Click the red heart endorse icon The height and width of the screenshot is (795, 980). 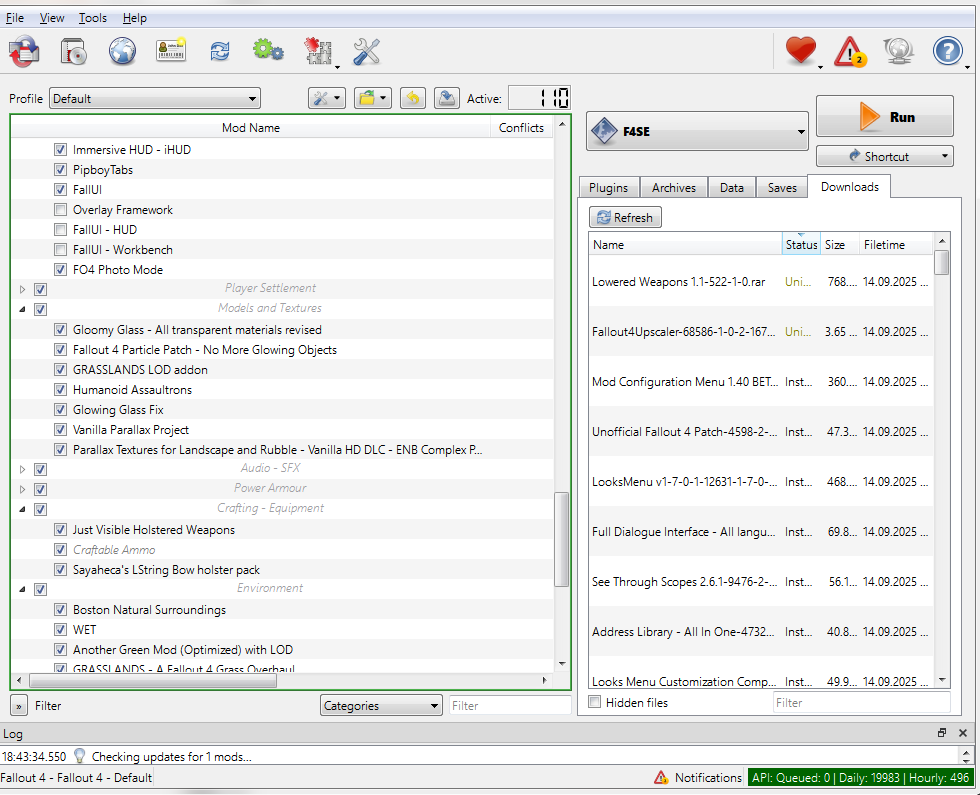[x=801, y=51]
